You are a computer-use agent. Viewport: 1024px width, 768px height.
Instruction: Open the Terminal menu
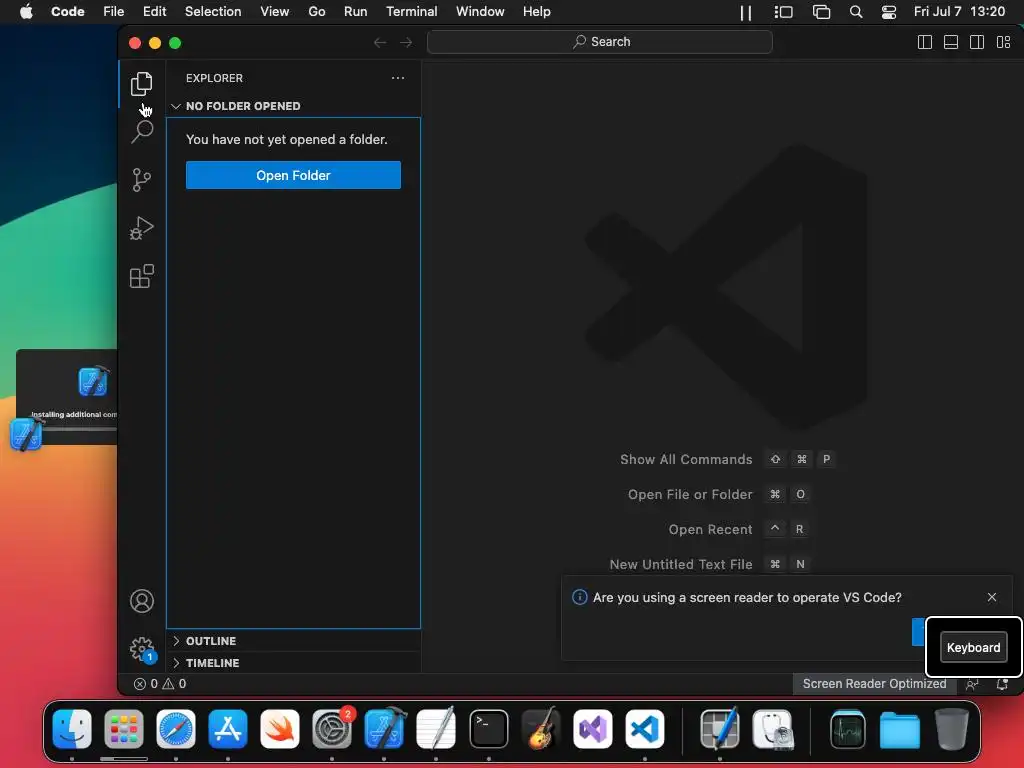(x=411, y=12)
